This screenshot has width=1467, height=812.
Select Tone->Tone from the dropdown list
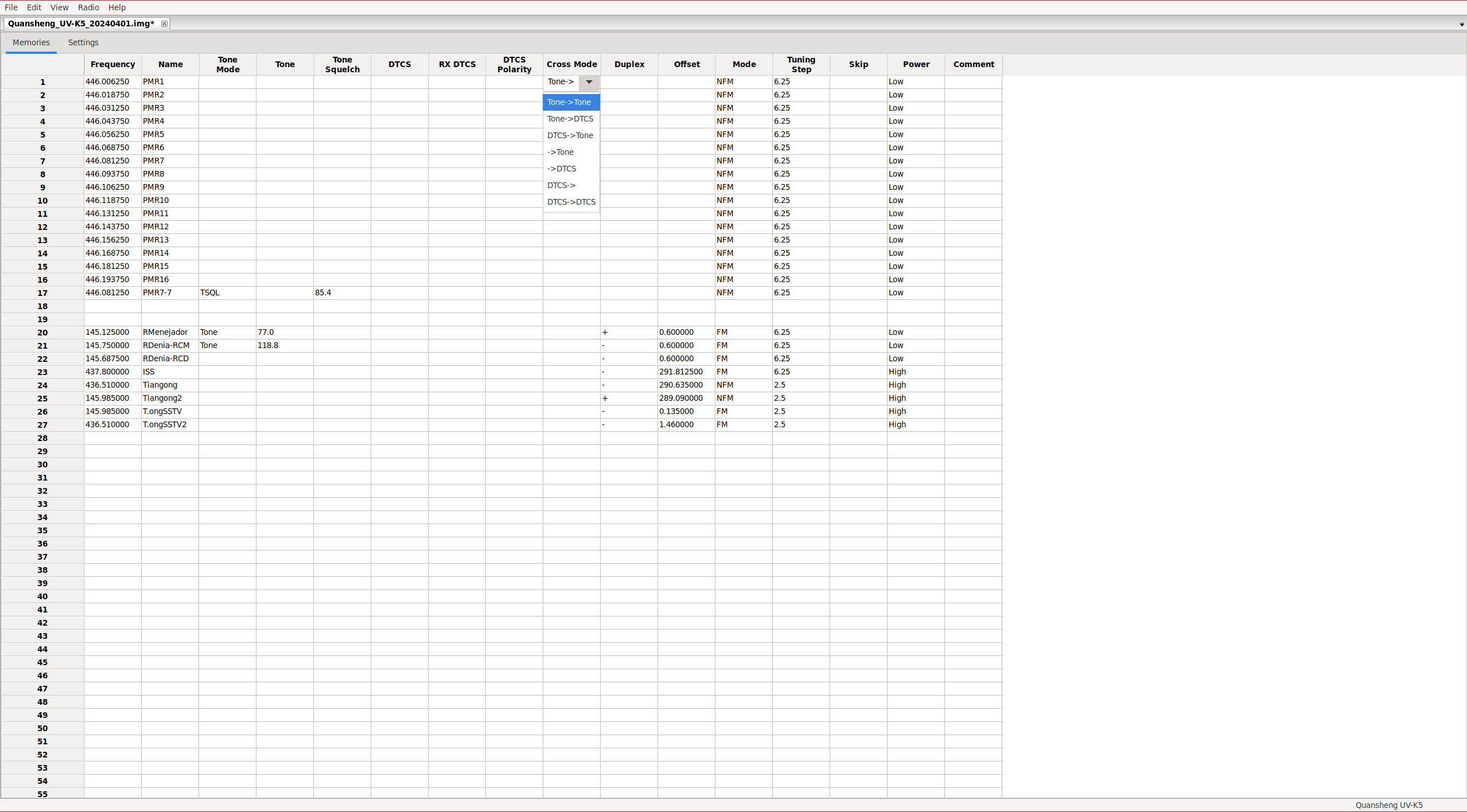pyautogui.click(x=569, y=102)
